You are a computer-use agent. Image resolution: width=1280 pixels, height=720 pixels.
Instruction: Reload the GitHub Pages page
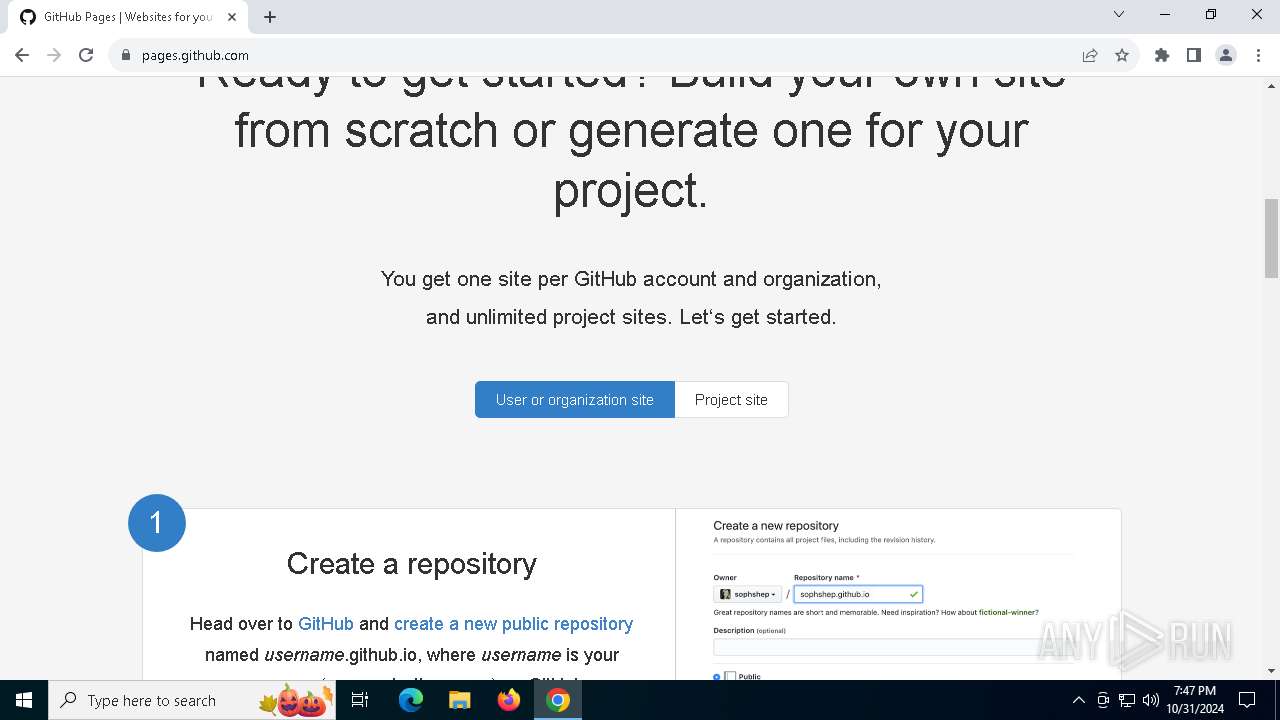pyautogui.click(x=86, y=55)
